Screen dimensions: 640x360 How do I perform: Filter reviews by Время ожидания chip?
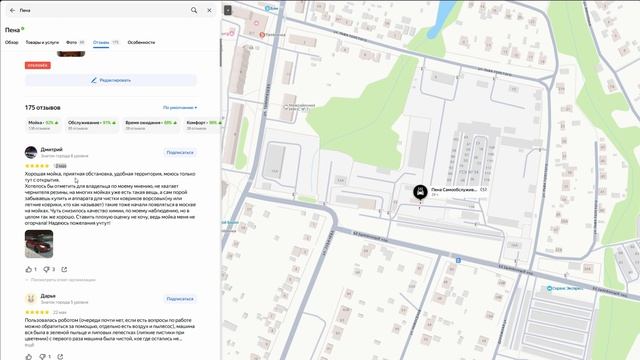(151, 125)
